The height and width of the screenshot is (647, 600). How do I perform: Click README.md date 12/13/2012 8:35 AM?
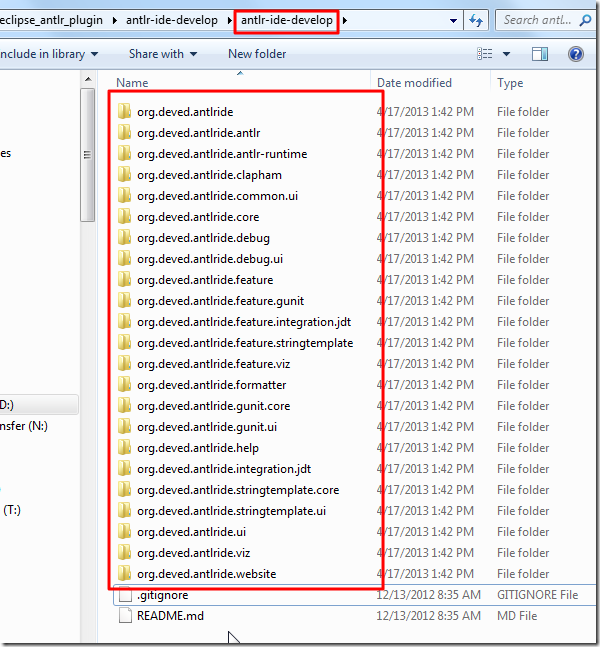tap(429, 616)
